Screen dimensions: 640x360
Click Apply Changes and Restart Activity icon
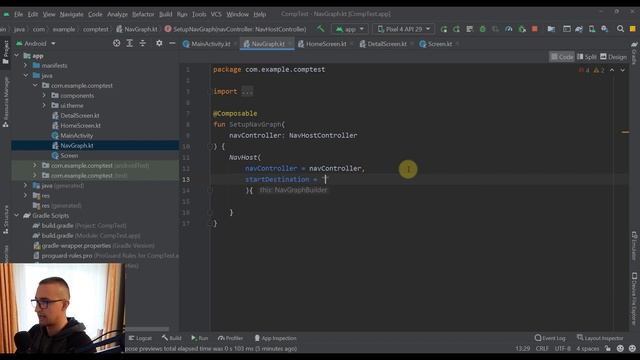(456, 29)
